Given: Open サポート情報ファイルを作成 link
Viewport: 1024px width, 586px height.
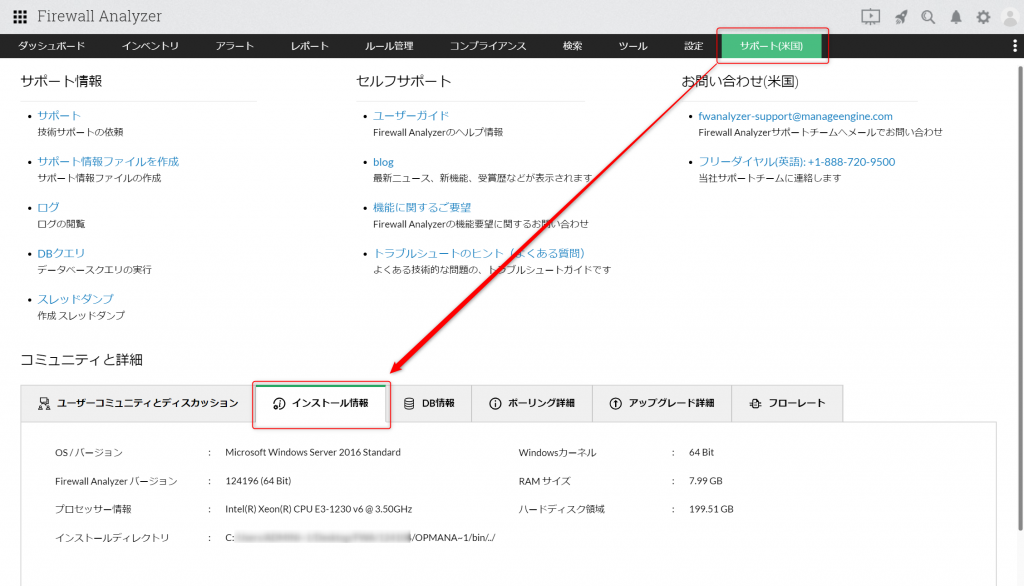Looking at the screenshot, I should coord(108,161).
